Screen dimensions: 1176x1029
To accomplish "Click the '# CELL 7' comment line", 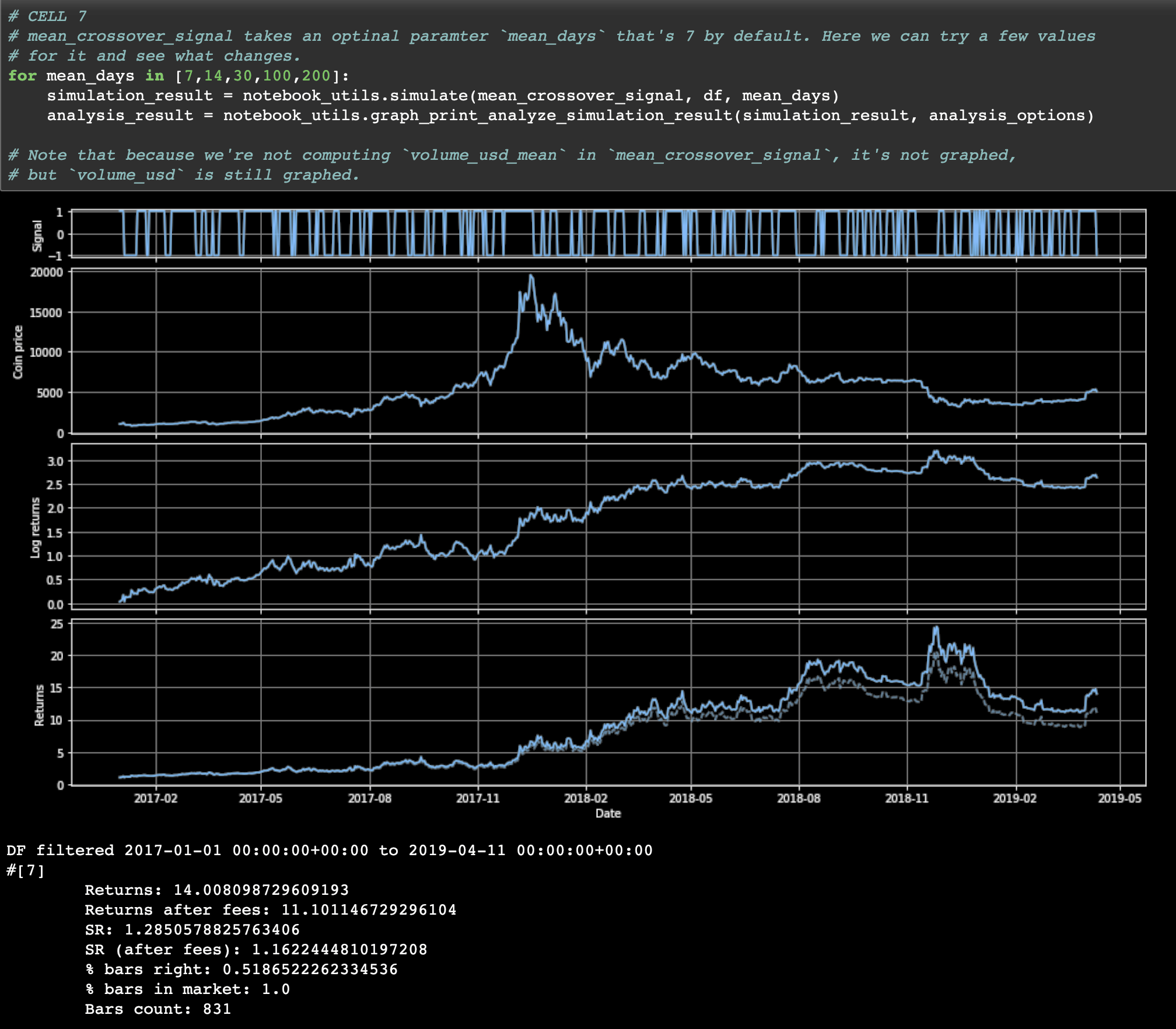I will pos(47,16).
